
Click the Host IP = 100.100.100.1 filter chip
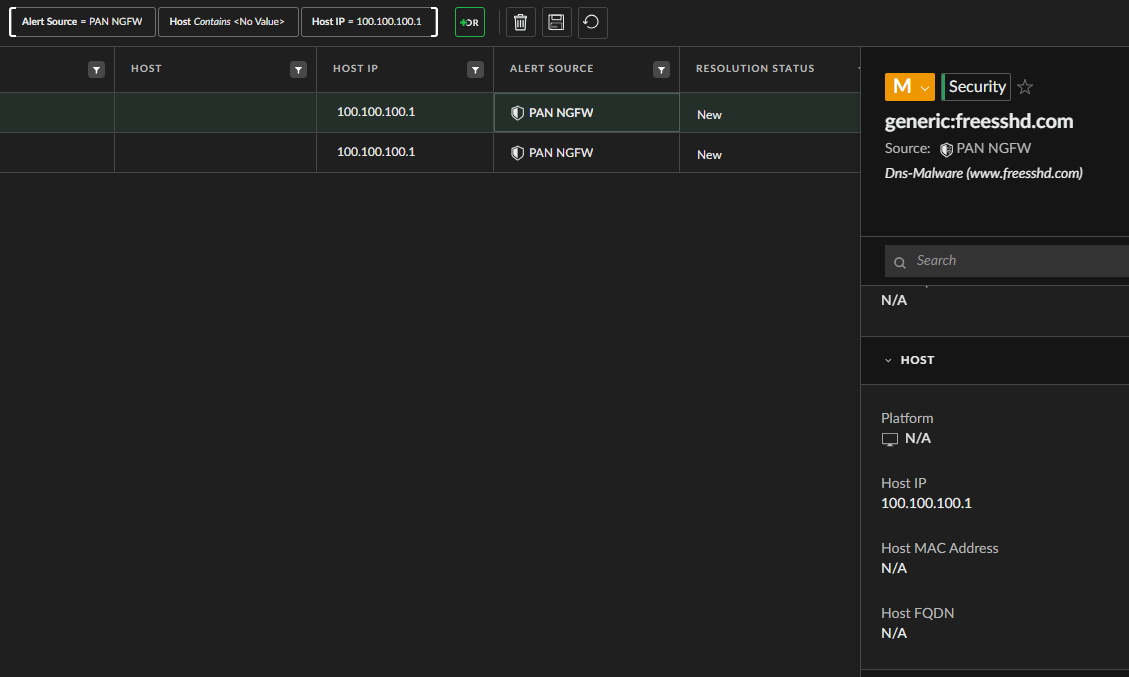click(367, 22)
